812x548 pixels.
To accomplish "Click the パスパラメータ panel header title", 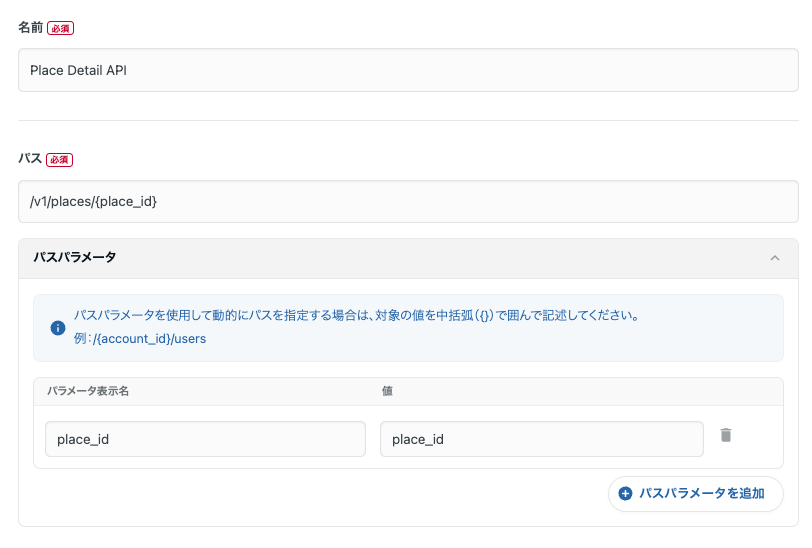I will [75, 258].
